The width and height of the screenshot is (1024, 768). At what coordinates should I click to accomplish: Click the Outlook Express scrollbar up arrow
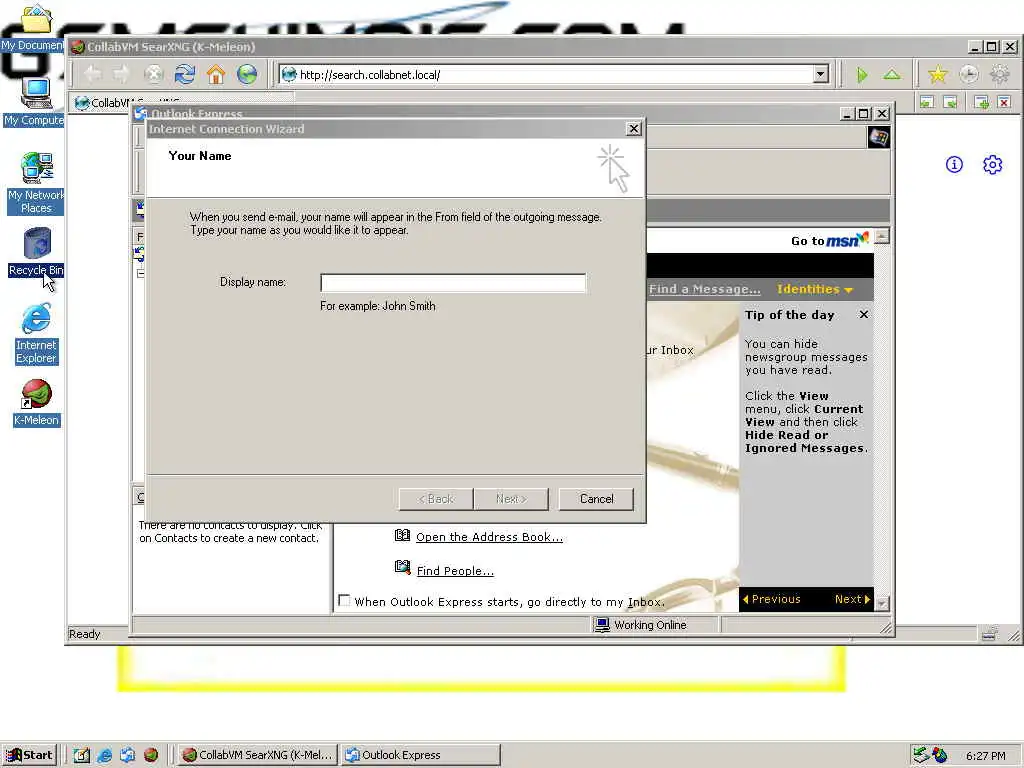click(x=882, y=236)
